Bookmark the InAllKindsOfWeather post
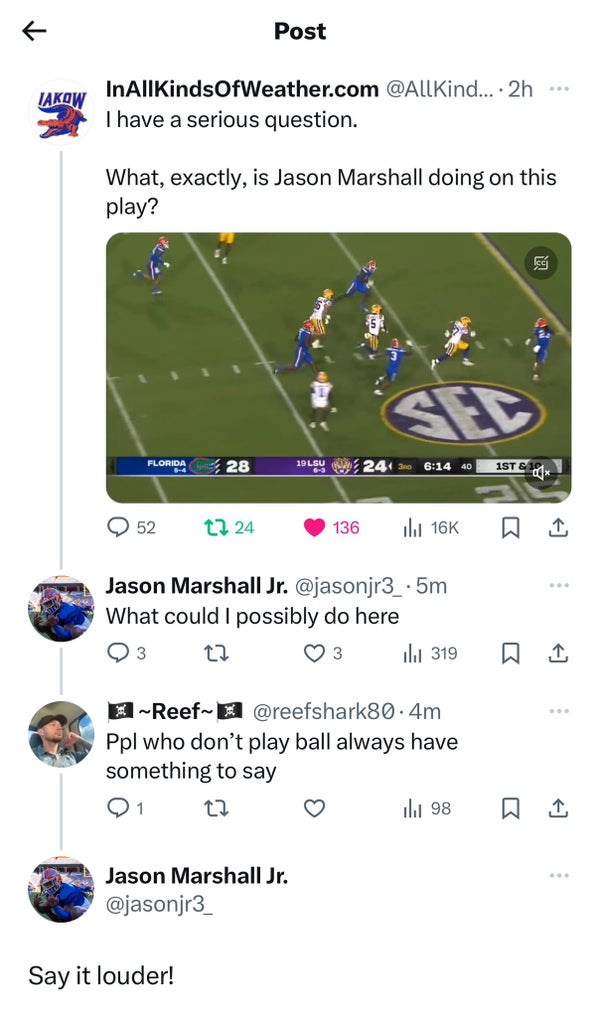The image size is (600, 1017). tap(510, 527)
